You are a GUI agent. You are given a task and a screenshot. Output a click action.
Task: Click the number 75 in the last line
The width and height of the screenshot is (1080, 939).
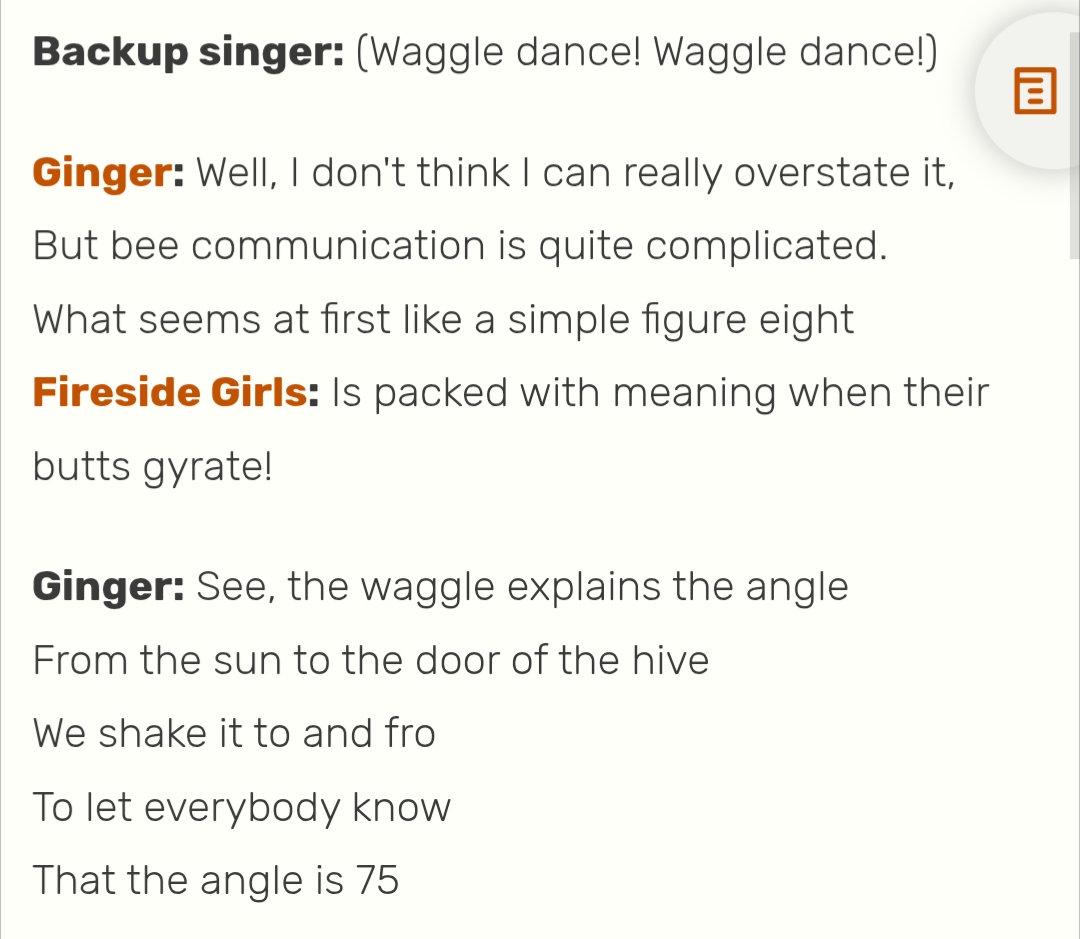pyautogui.click(x=377, y=880)
